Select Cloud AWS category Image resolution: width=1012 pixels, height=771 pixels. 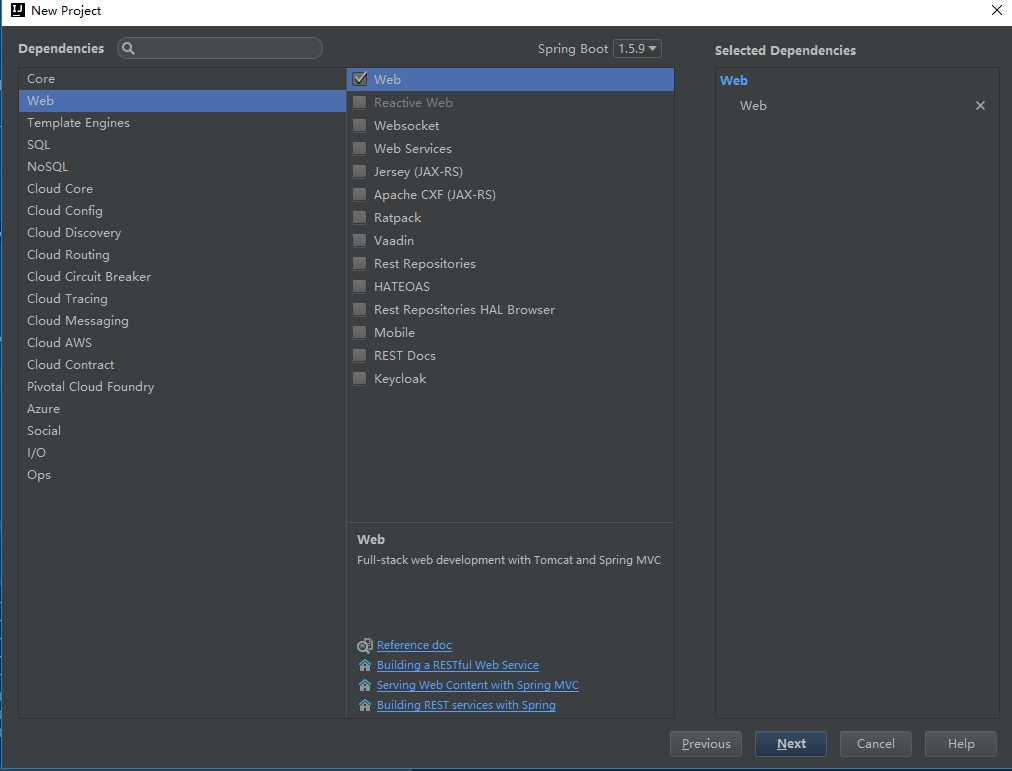[x=182, y=343]
